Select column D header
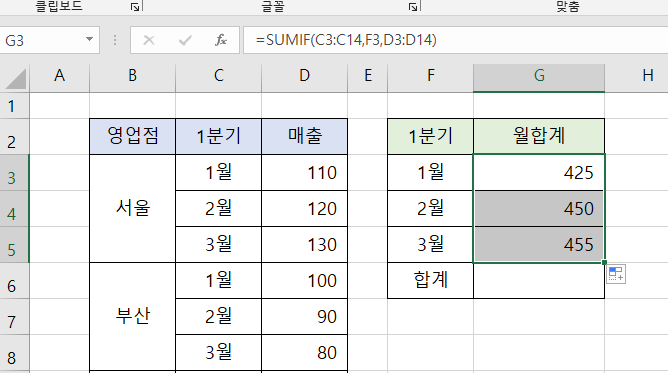The width and height of the screenshot is (668, 373). (305, 76)
